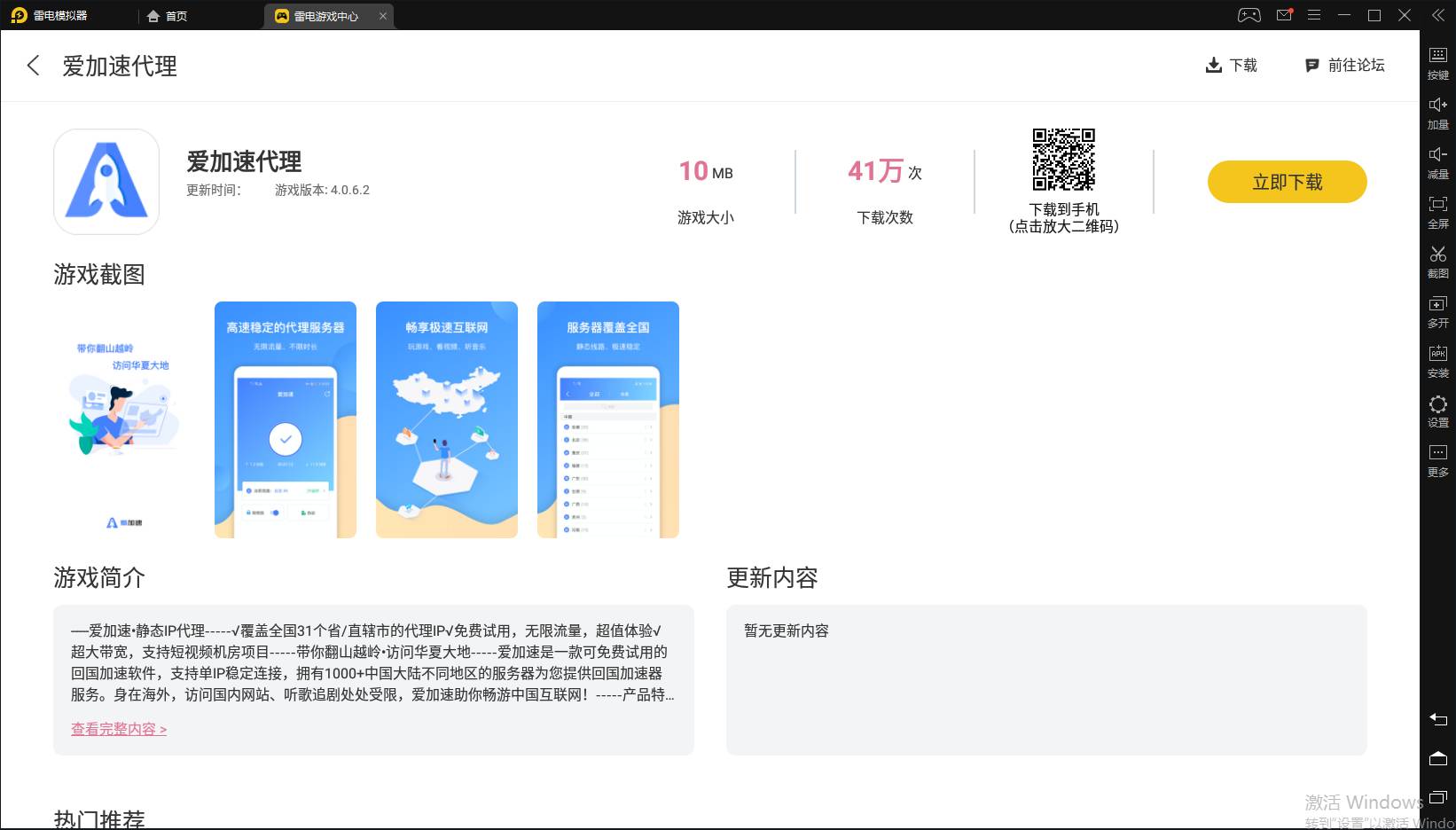Open emulator settings (设置) gear
The image size is (1456, 830).
tap(1437, 410)
